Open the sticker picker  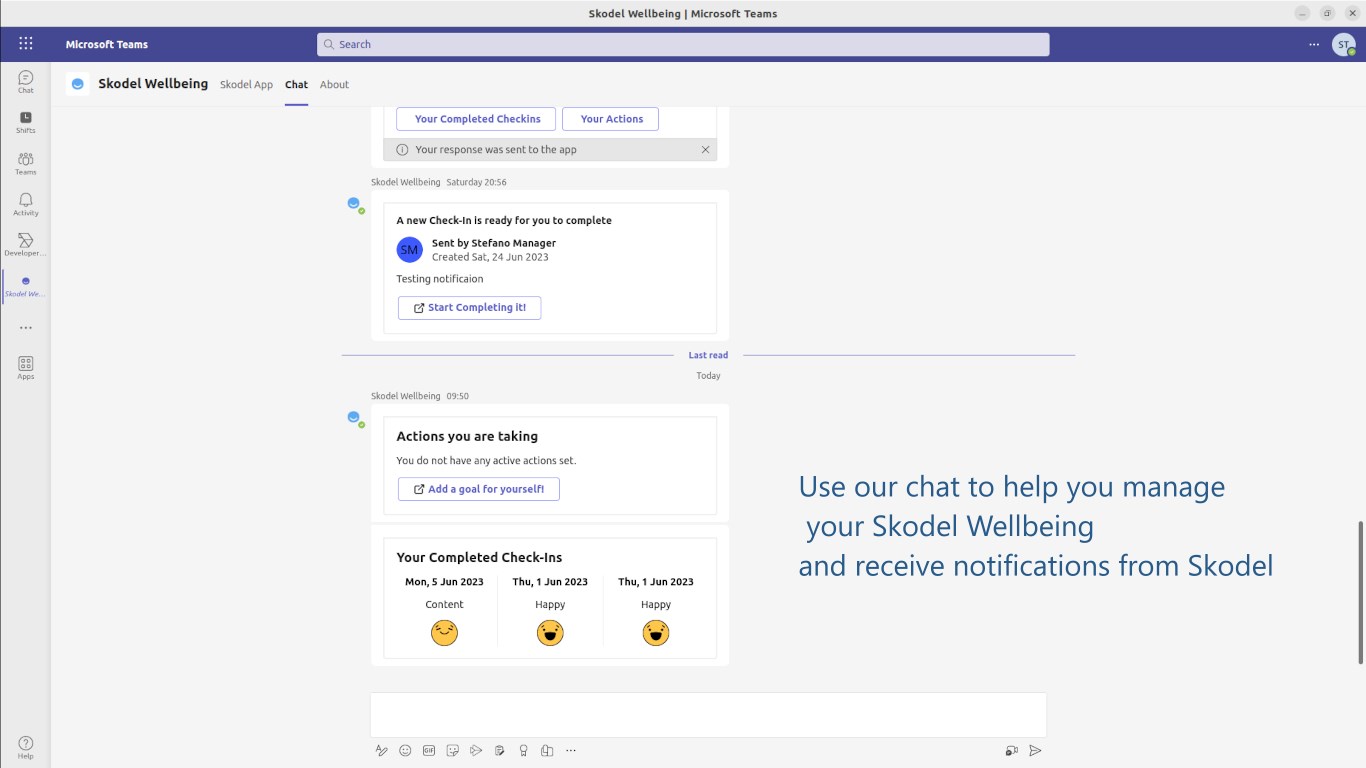click(x=453, y=750)
